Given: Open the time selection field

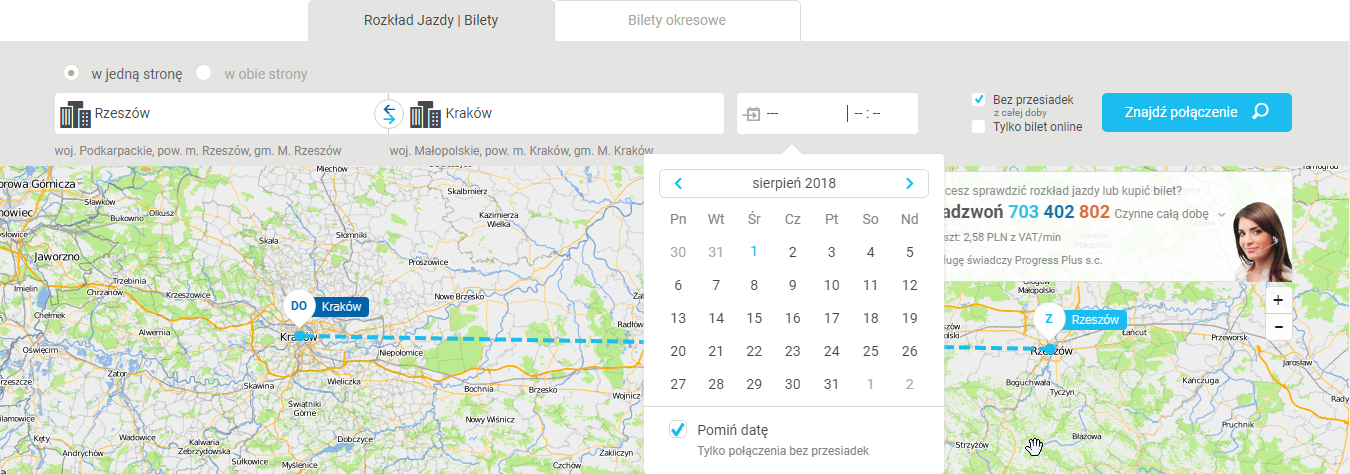Looking at the screenshot, I should tap(880, 114).
